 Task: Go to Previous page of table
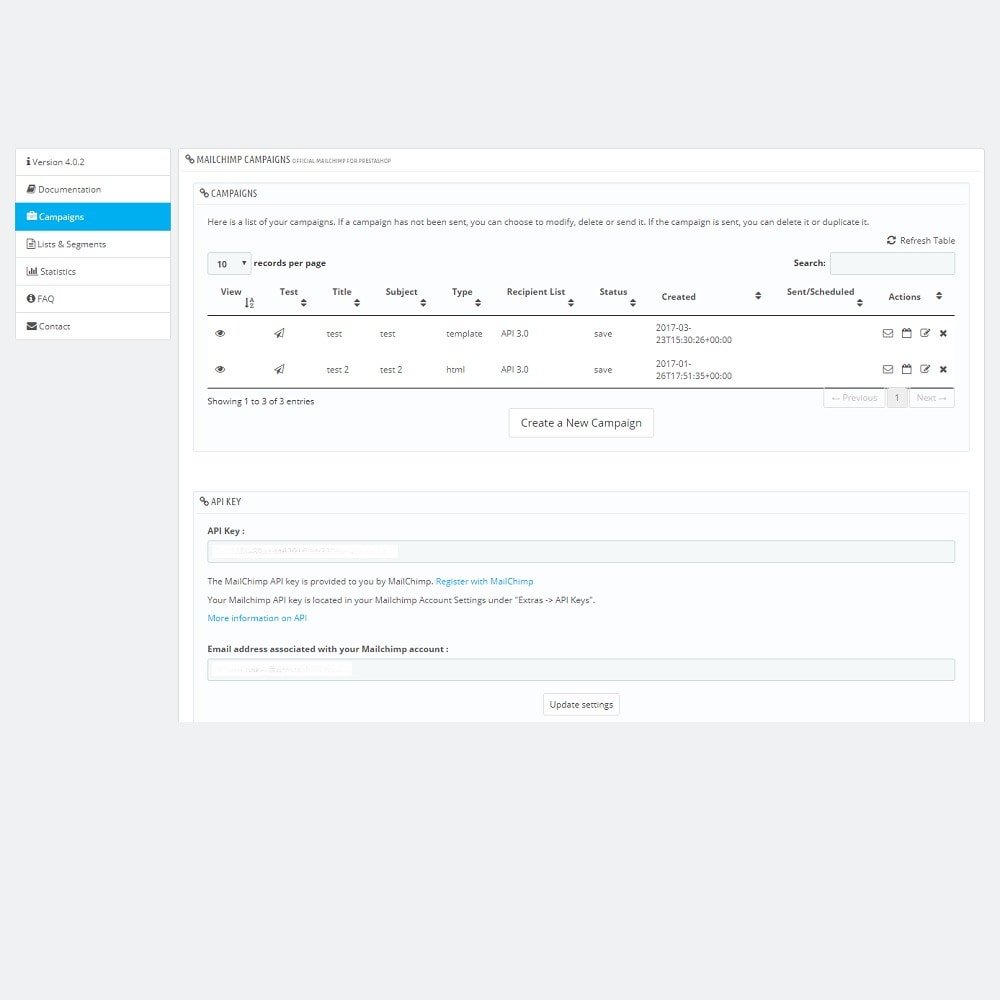click(x=854, y=398)
